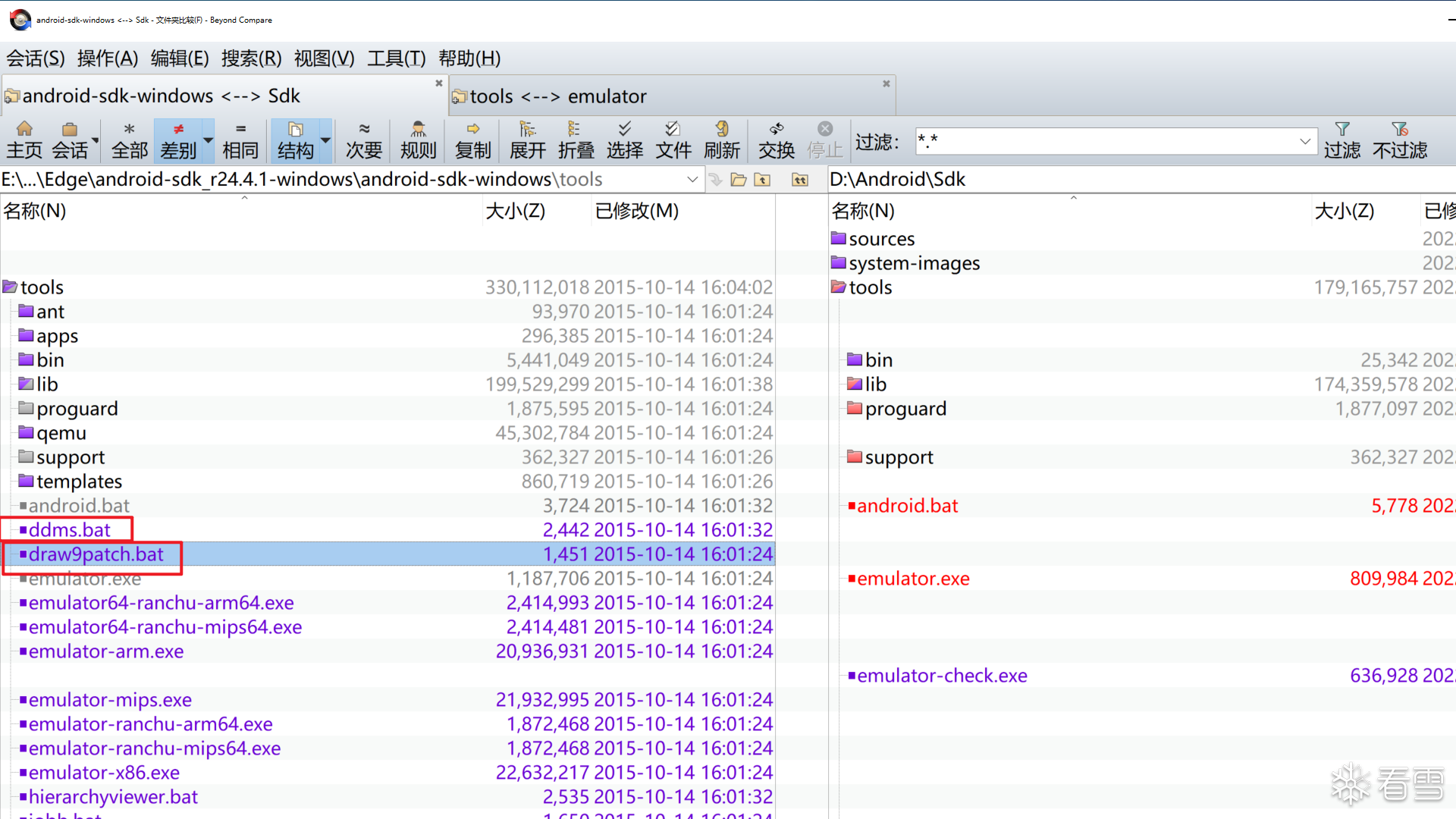Open left path history dropdown

692,180
